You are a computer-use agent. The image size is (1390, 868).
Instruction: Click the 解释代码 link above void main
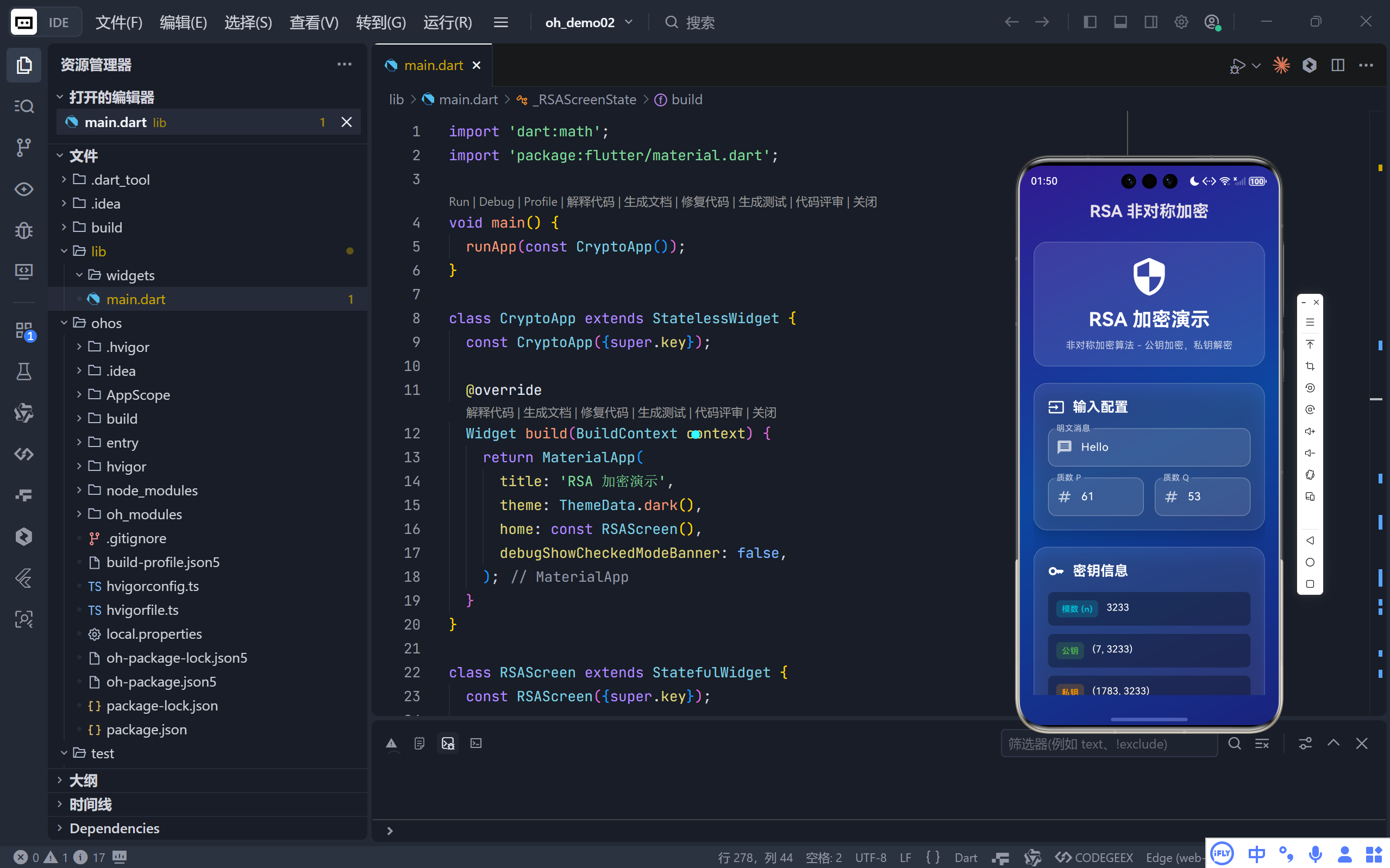tap(590, 202)
